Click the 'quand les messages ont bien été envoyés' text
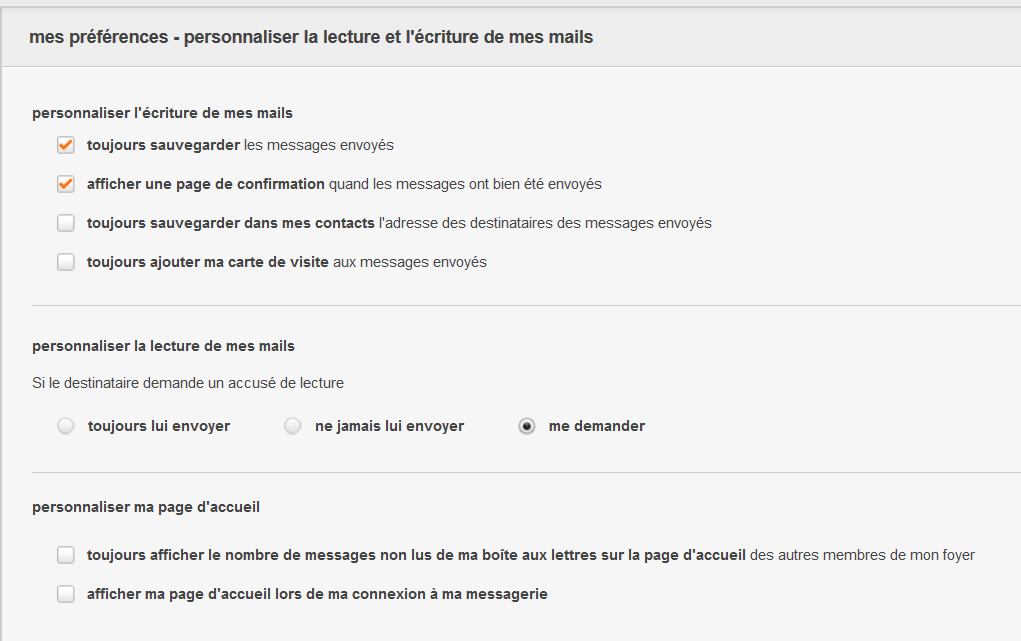1021x641 pixels. (465, 184)
